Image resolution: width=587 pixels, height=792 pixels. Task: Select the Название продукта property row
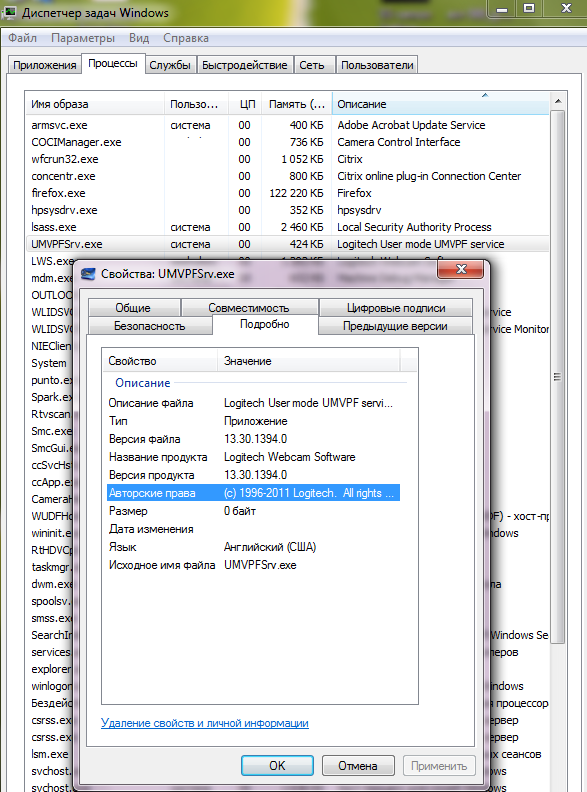pos(253,457)
